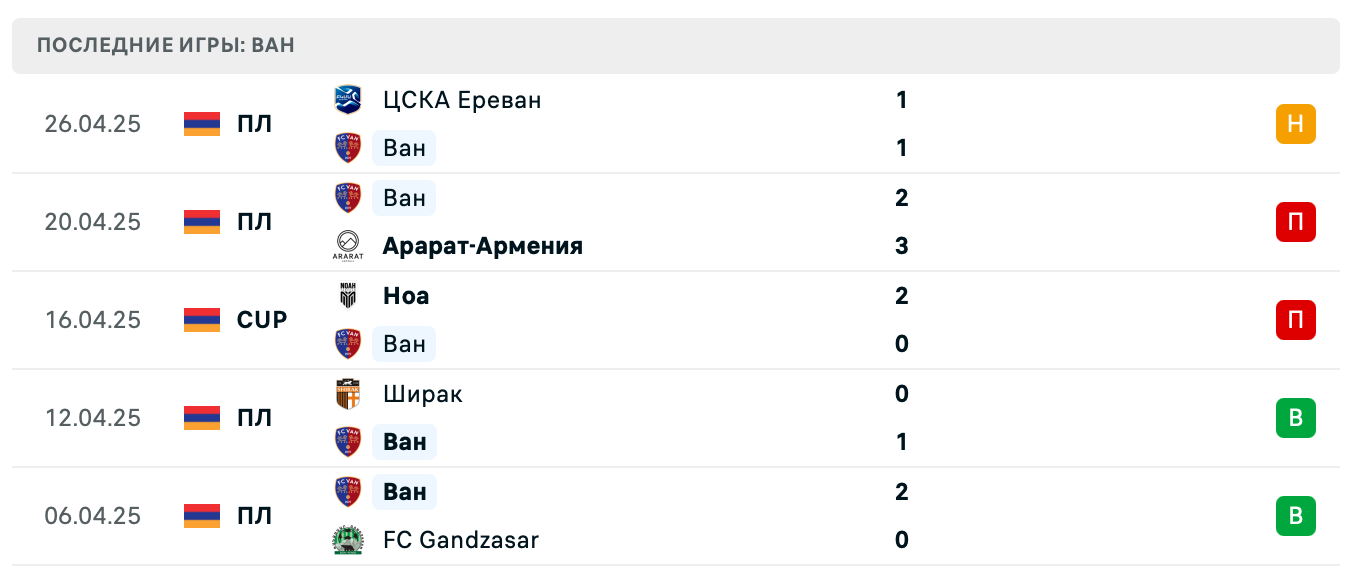Viewport: 1354px width, 580px height.
Task: Click the Ноа club emblem
Action: pyautogui.click(x=348, y=296)
